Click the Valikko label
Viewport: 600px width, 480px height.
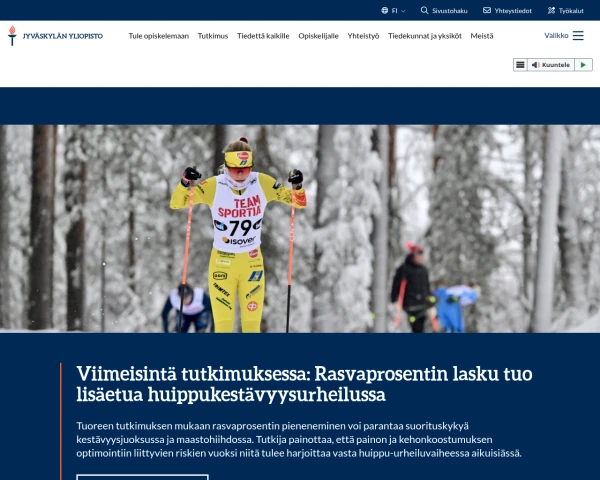[556, 35]
